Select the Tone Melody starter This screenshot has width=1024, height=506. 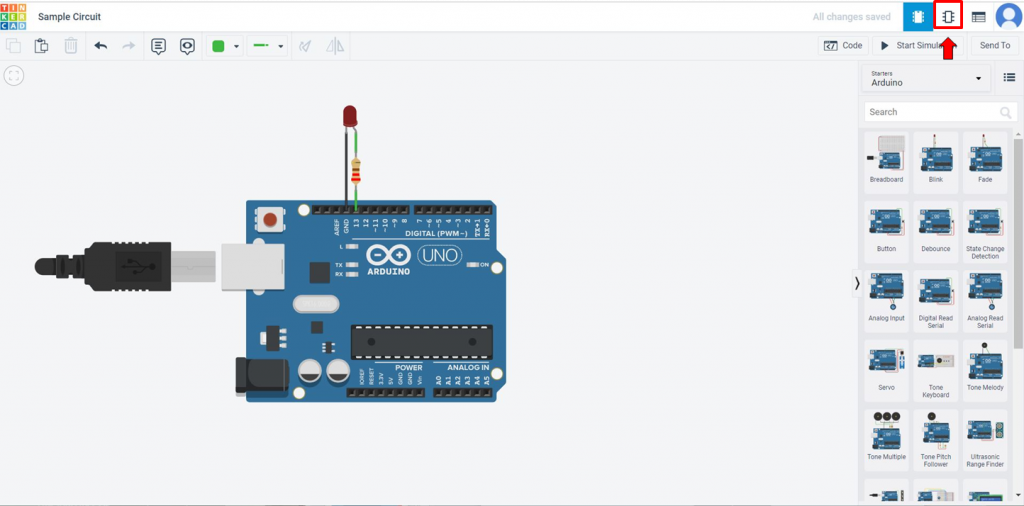coord(985,370)
